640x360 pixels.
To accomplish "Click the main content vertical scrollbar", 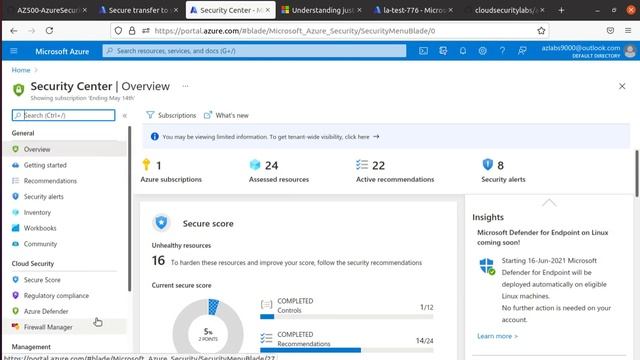I will click(636, 173).
